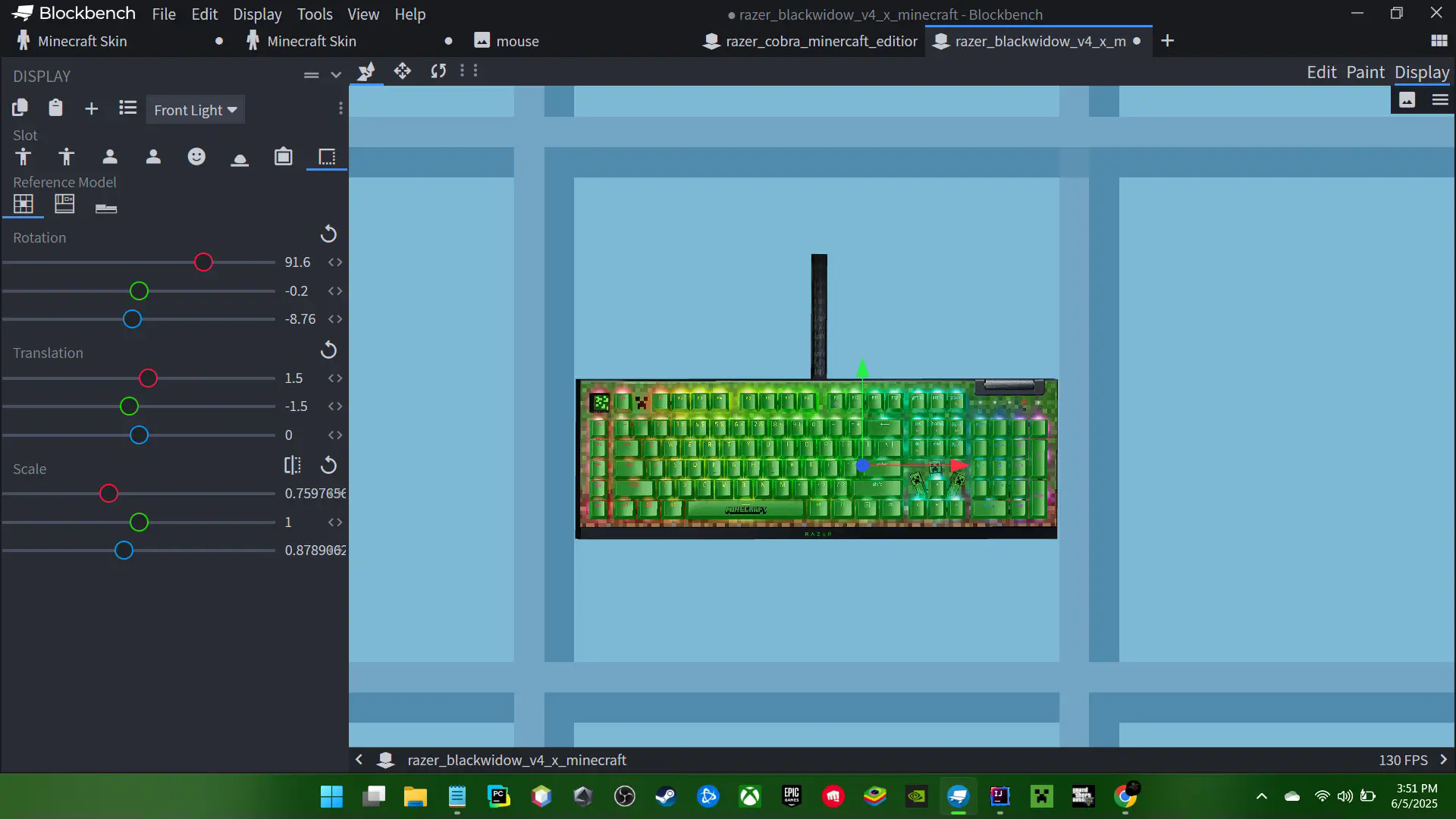The width and height of the screenshot is (1456, 819).
Task: Paste the display settings
Action: tap(55, 108)
